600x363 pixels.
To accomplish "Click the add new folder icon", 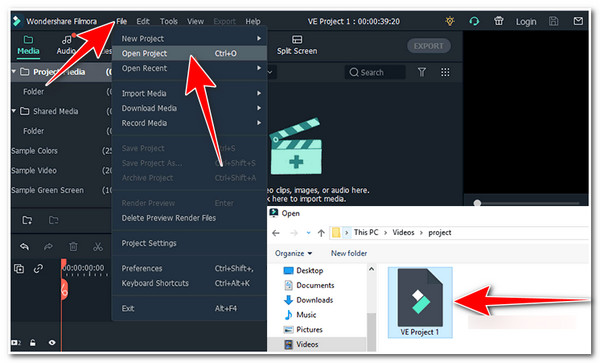I will coord(27,220).
